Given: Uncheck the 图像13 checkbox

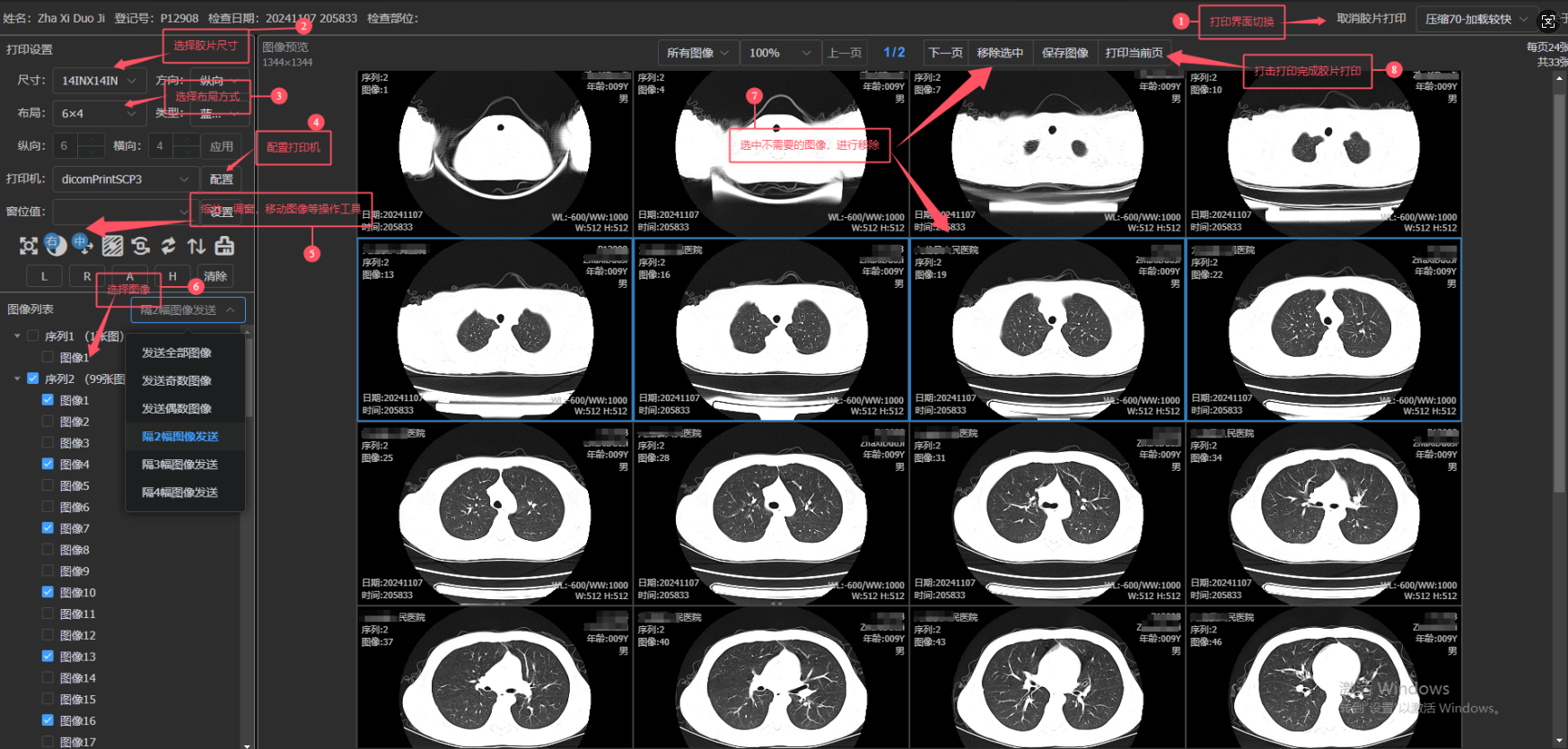Looking at the screenshot, I should pyautogui.click(x=48, y=657).
